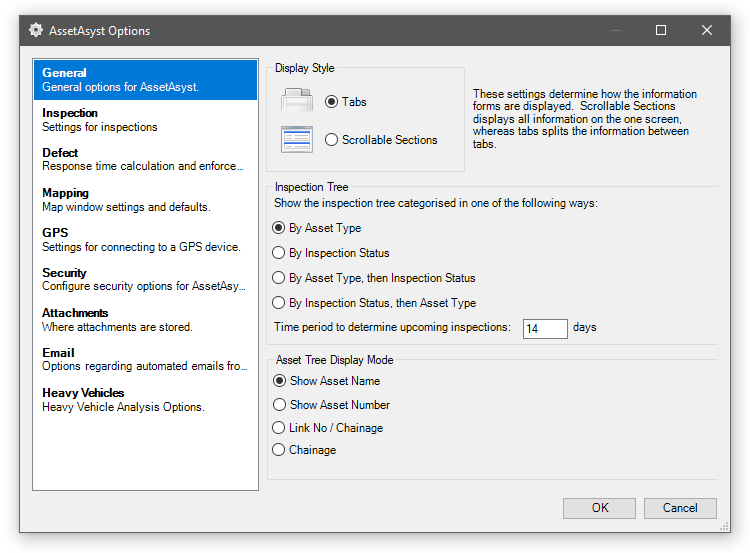
Task: Enable Show Asset Number display mode
Action: click(280, 405)
